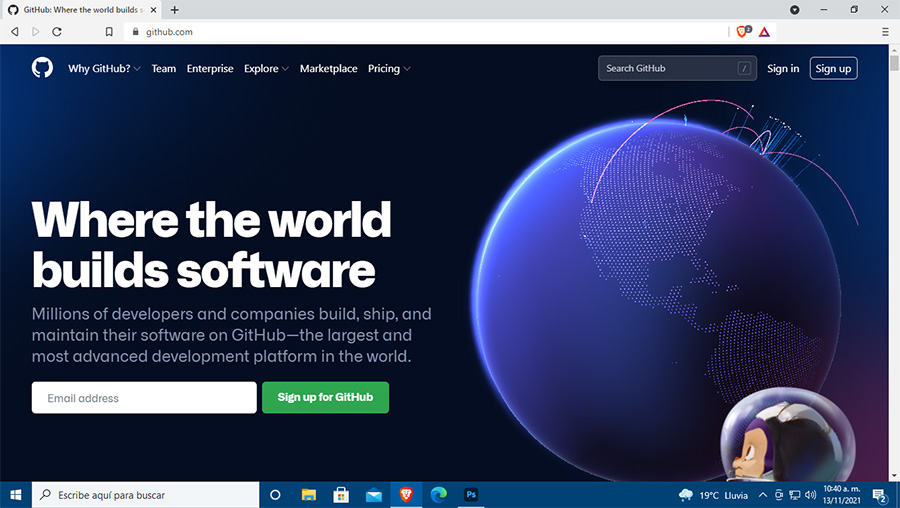Screen dimensions: 900x508
Task: Click the network icon in system tray
Action: [795, 495]
